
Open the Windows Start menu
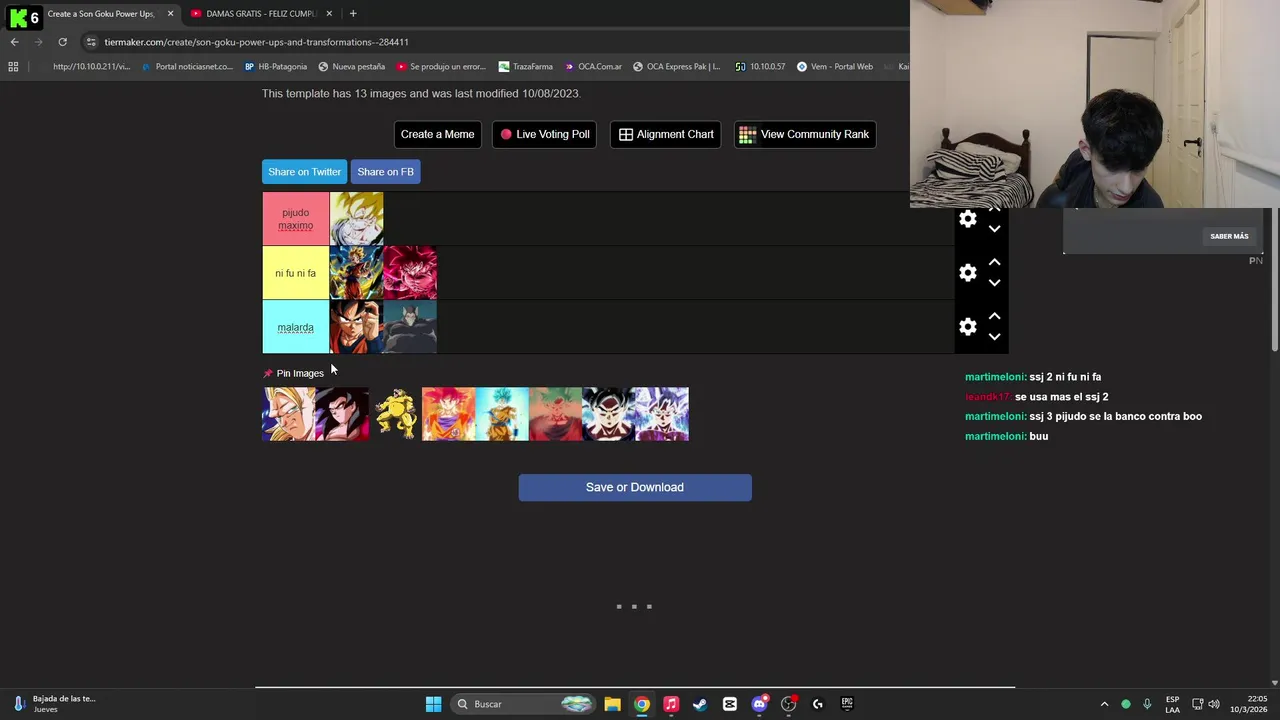coord(433,704)
